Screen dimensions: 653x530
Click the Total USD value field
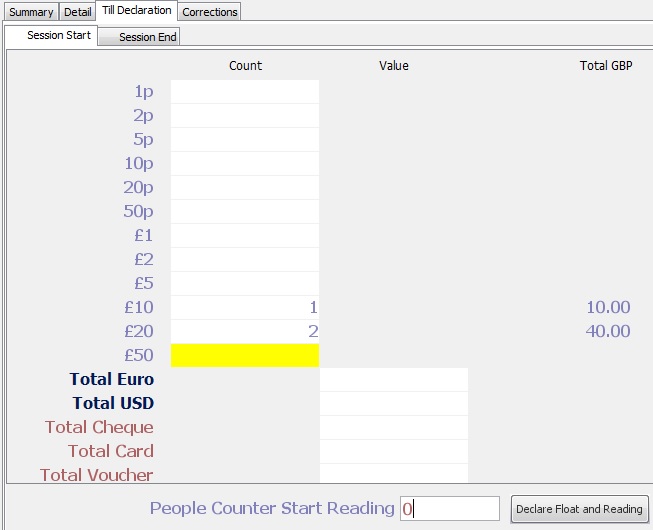pyautogui.click(x=394, y=403)
